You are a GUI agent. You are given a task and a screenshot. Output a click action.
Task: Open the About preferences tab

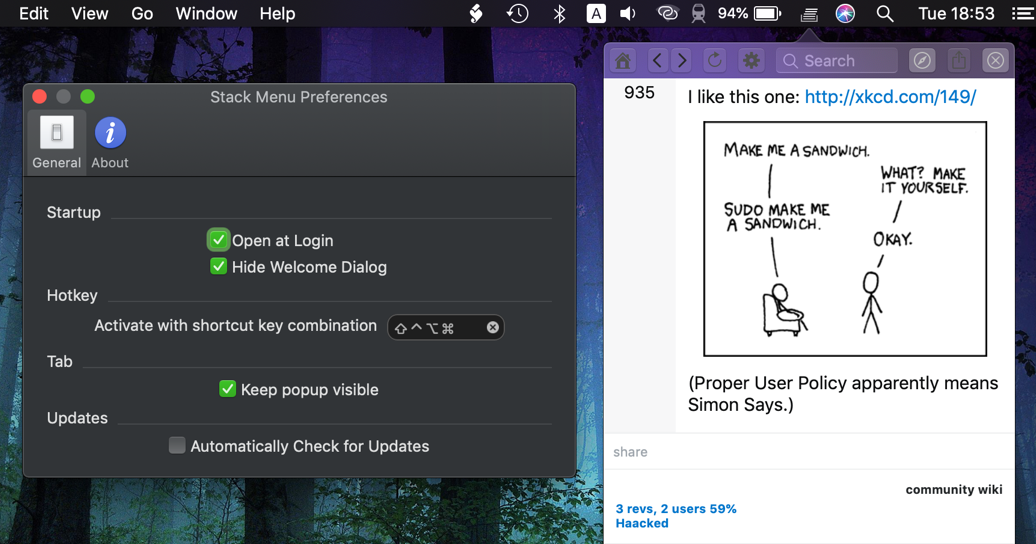pos(110,143)
